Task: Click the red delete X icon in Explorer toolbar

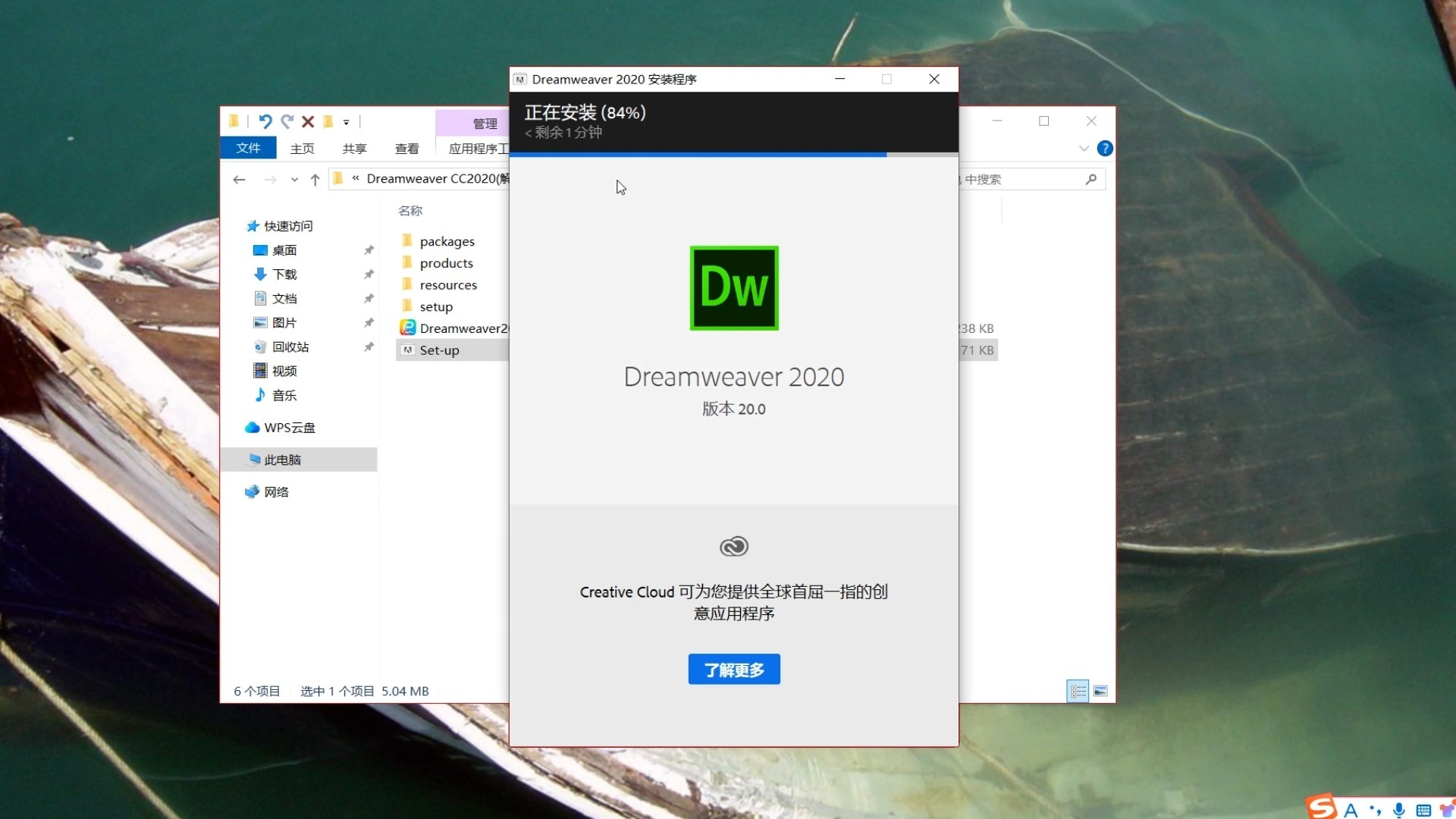Action: click(308, 121)
